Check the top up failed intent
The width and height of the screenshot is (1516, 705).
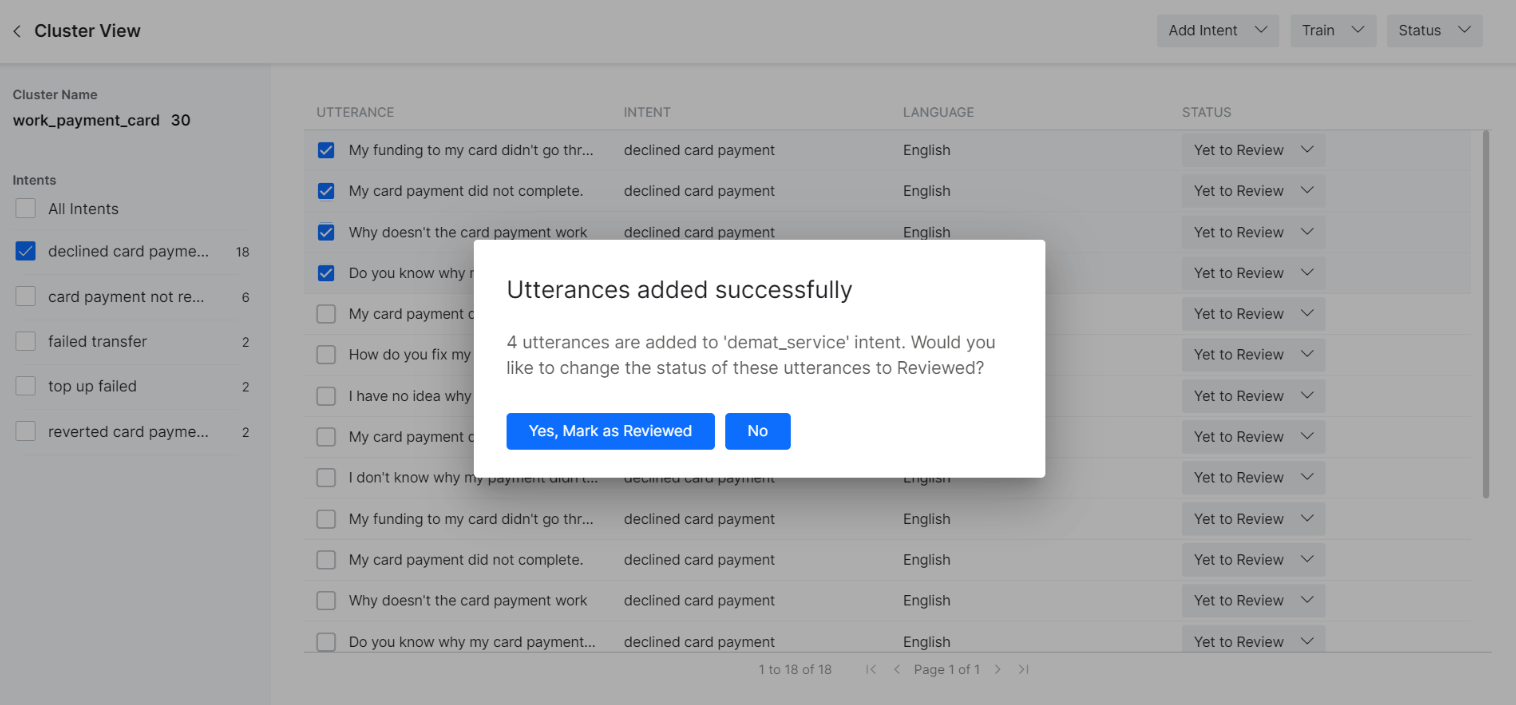25,386
